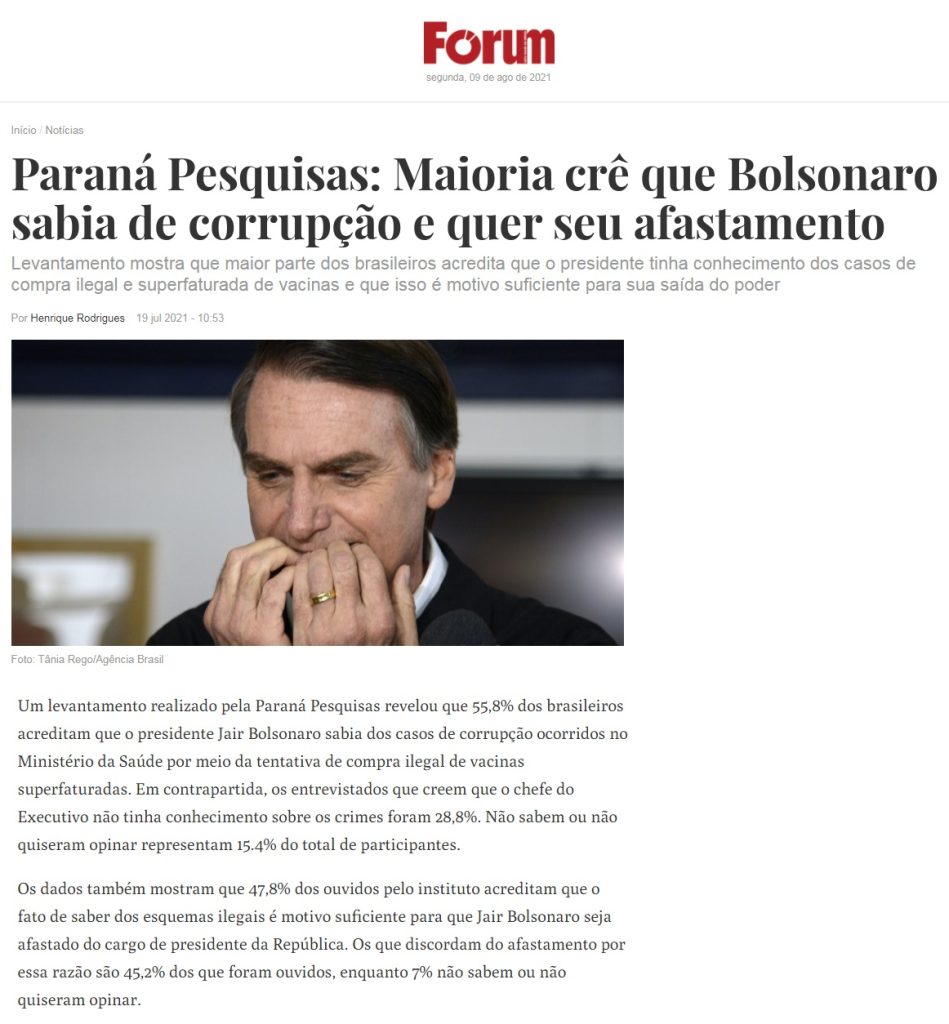
Task: Click the blurred picture frame in photo
Action: pyautogui.click(x=82, y=590)
